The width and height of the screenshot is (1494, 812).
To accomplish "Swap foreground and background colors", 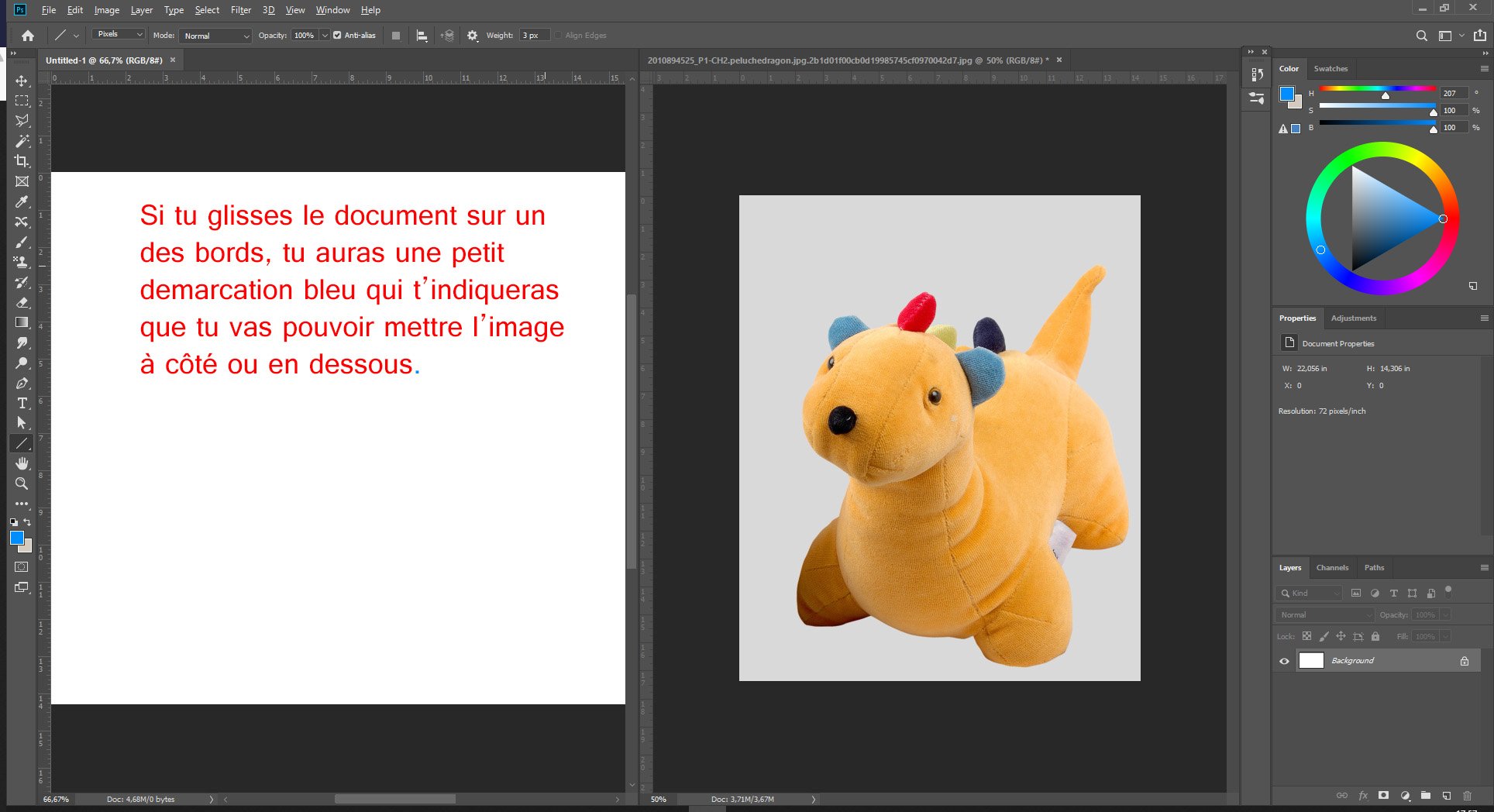I will (27, 522).
